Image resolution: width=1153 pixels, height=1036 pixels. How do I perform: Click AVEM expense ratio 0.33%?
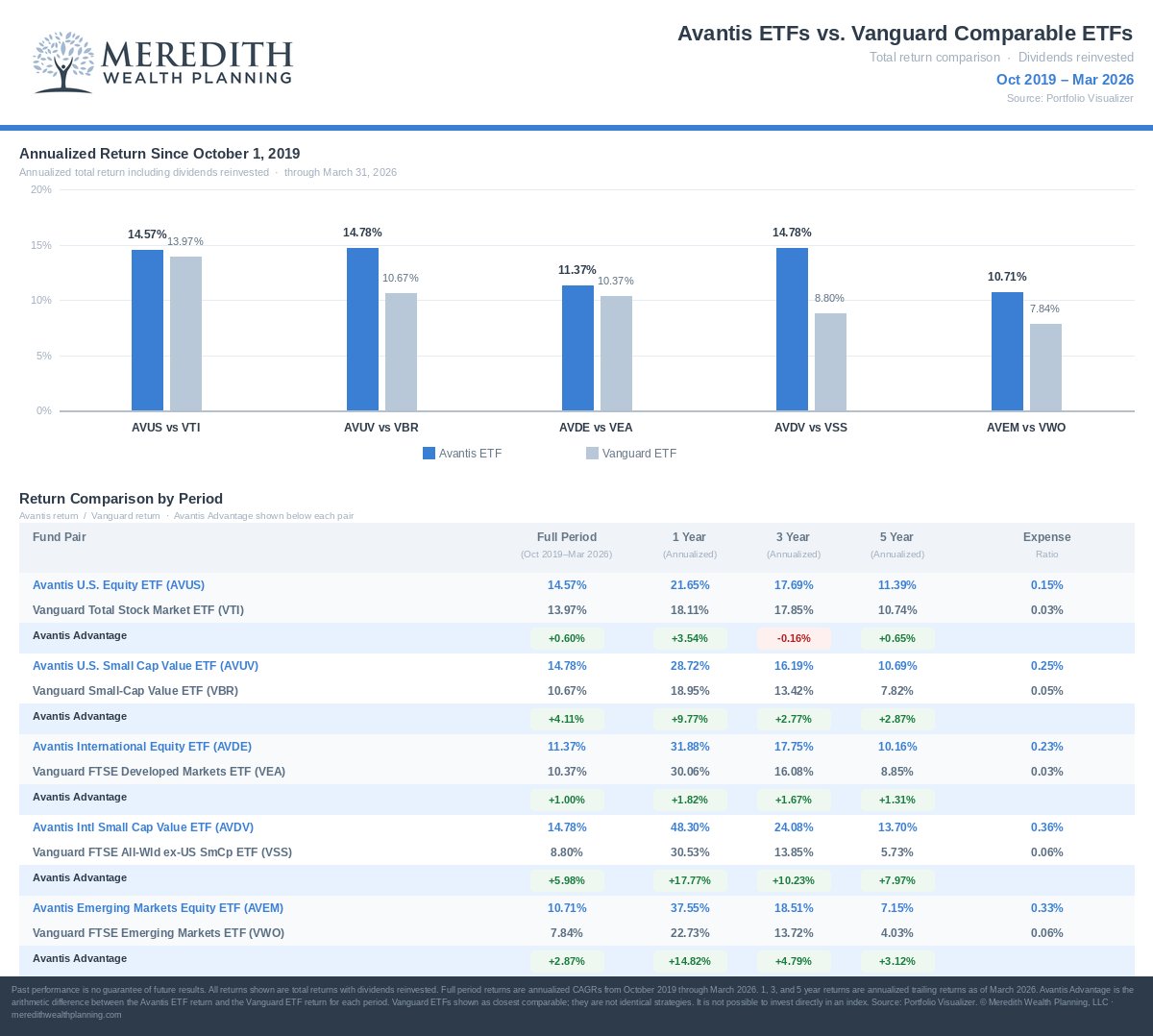(x=1047, y=908)
